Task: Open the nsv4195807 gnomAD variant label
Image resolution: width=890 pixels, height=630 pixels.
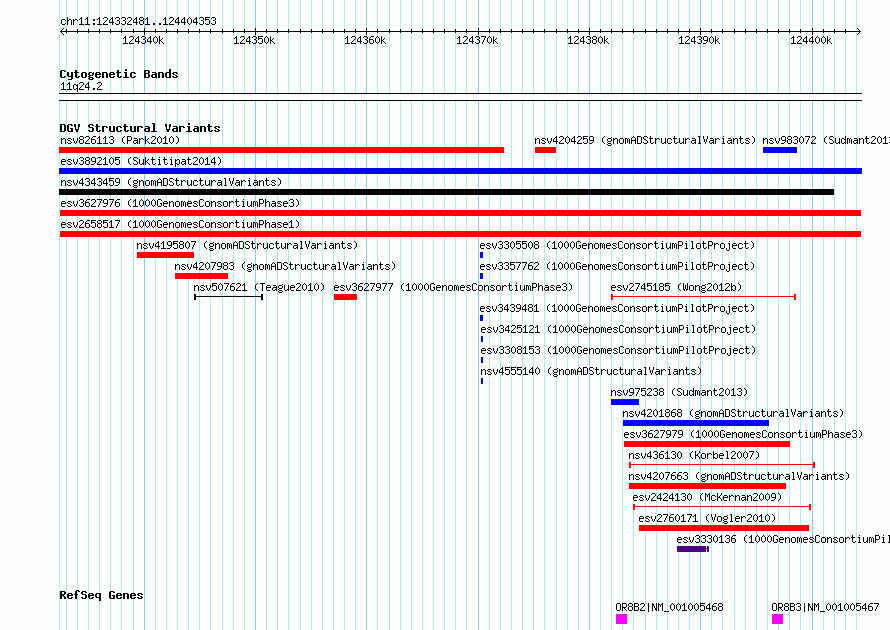Action: click(247, 245)
